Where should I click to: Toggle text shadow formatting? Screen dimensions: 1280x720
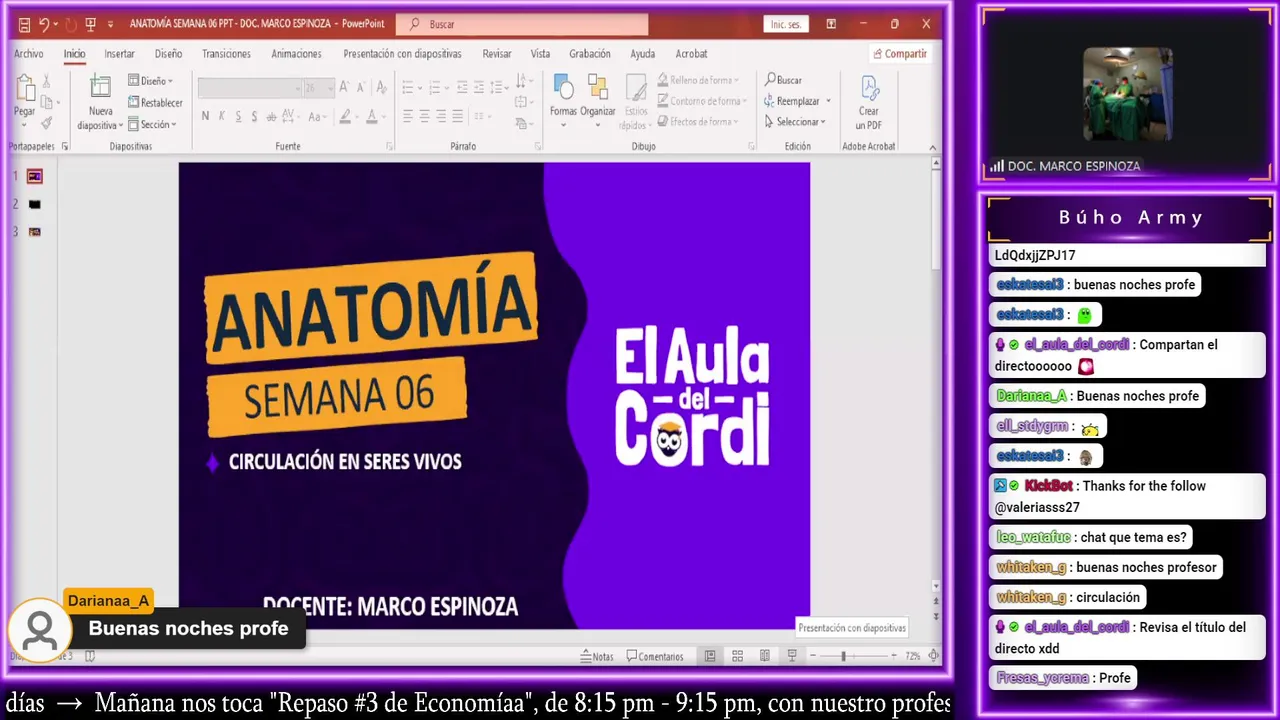click(256, 116)
